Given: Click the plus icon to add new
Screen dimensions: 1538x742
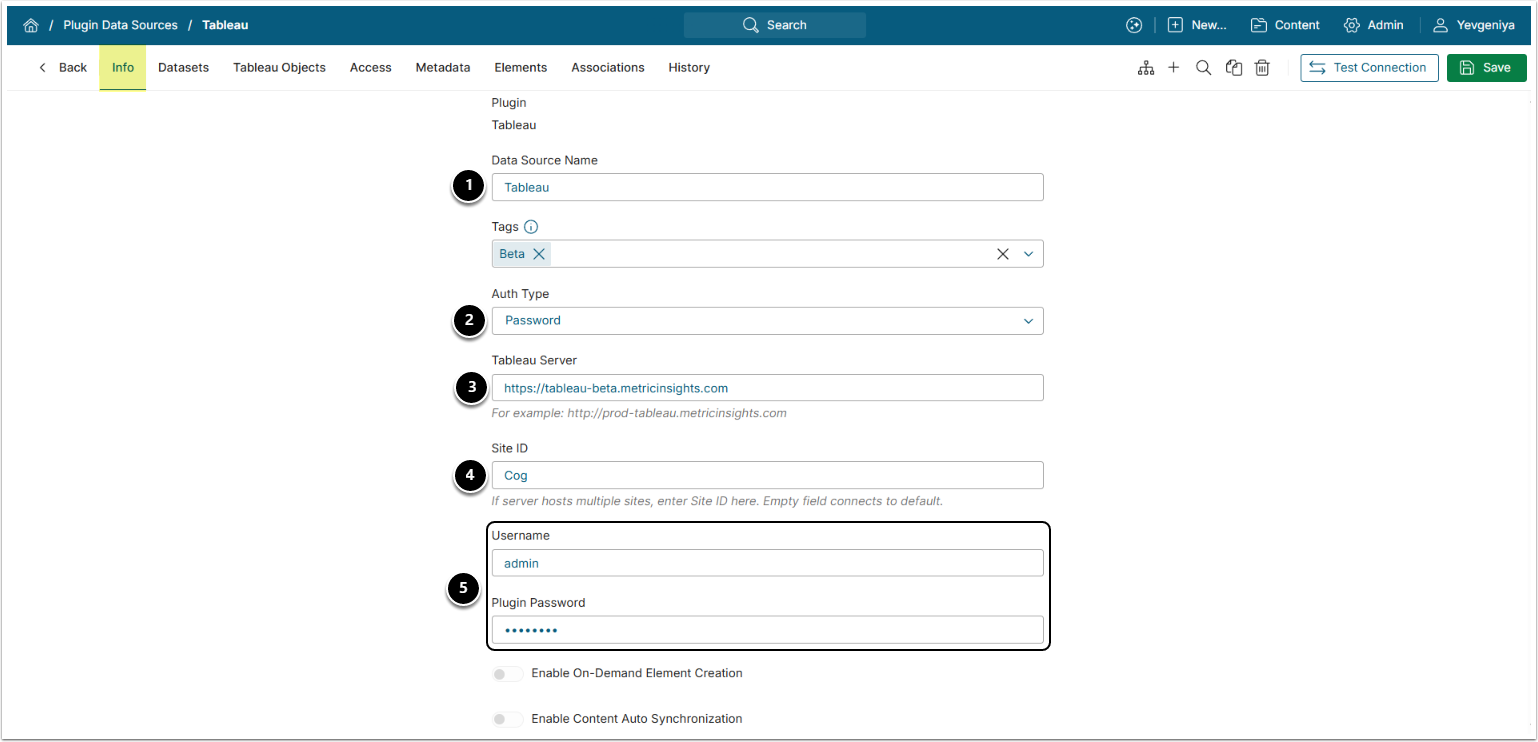Looking at the screenshot, I should 1174,68.
